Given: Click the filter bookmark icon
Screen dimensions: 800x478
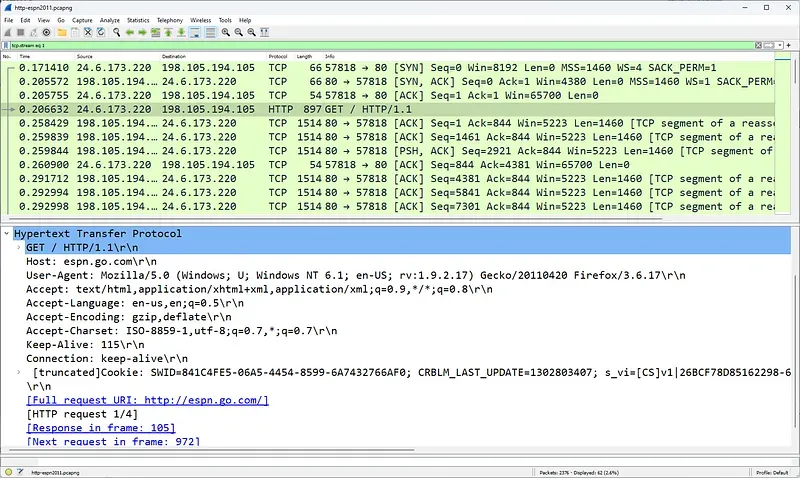Looking at the screenshot, I should [x=6, y=45].
